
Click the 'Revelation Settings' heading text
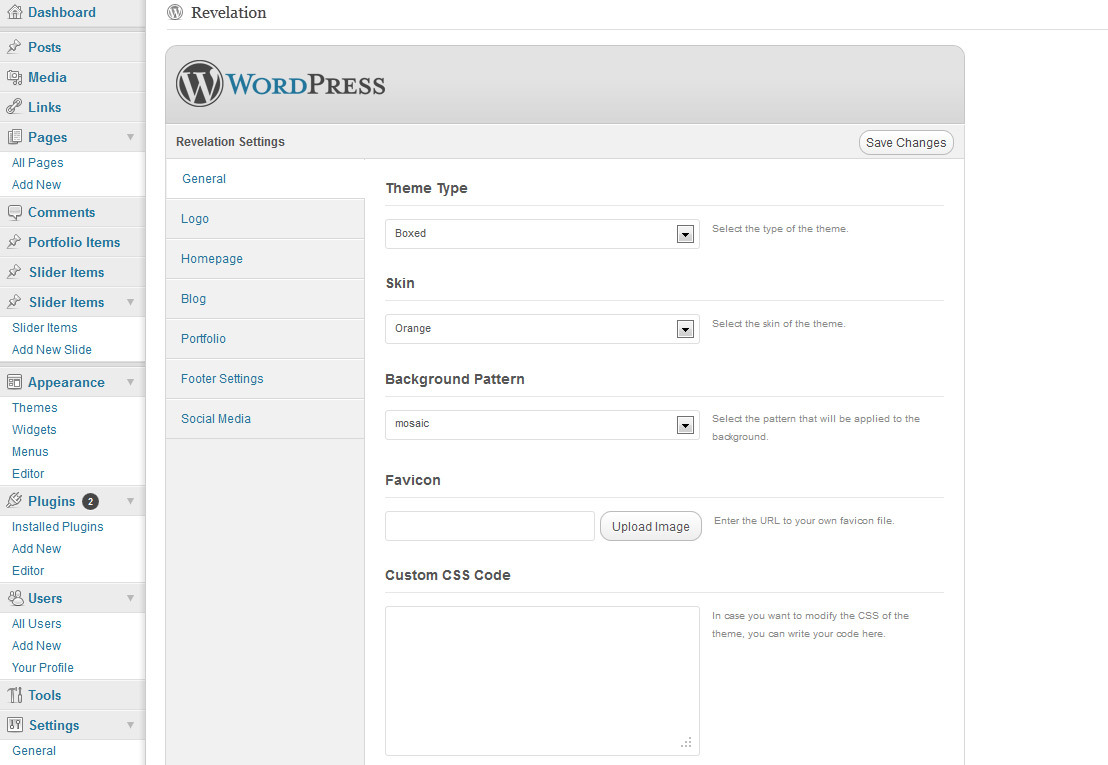[x=230, y=141]
